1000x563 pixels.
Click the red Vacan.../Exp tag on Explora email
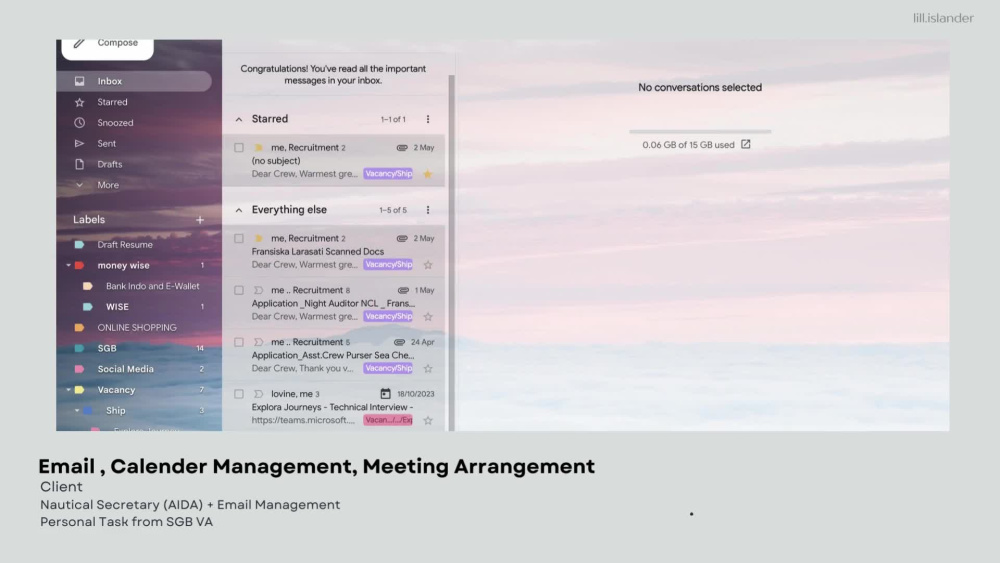click(388, 420)
